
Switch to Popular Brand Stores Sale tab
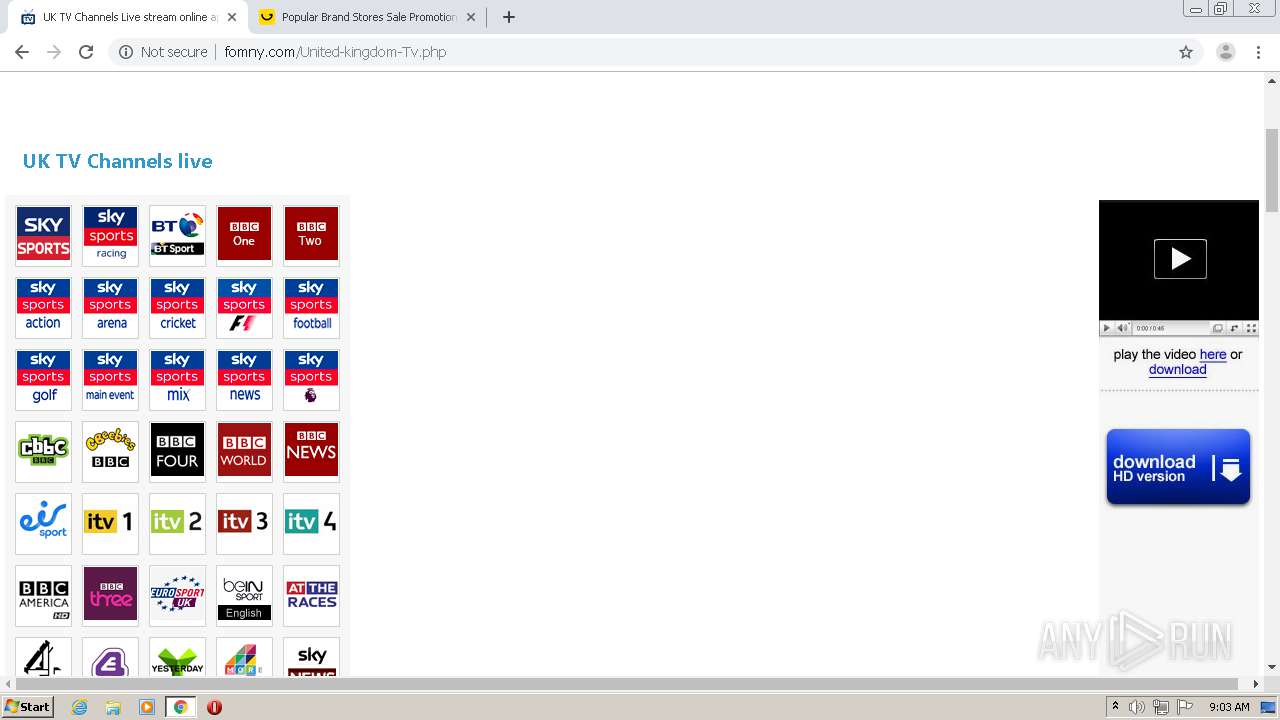pyautogui.click(x=367, y=17)
